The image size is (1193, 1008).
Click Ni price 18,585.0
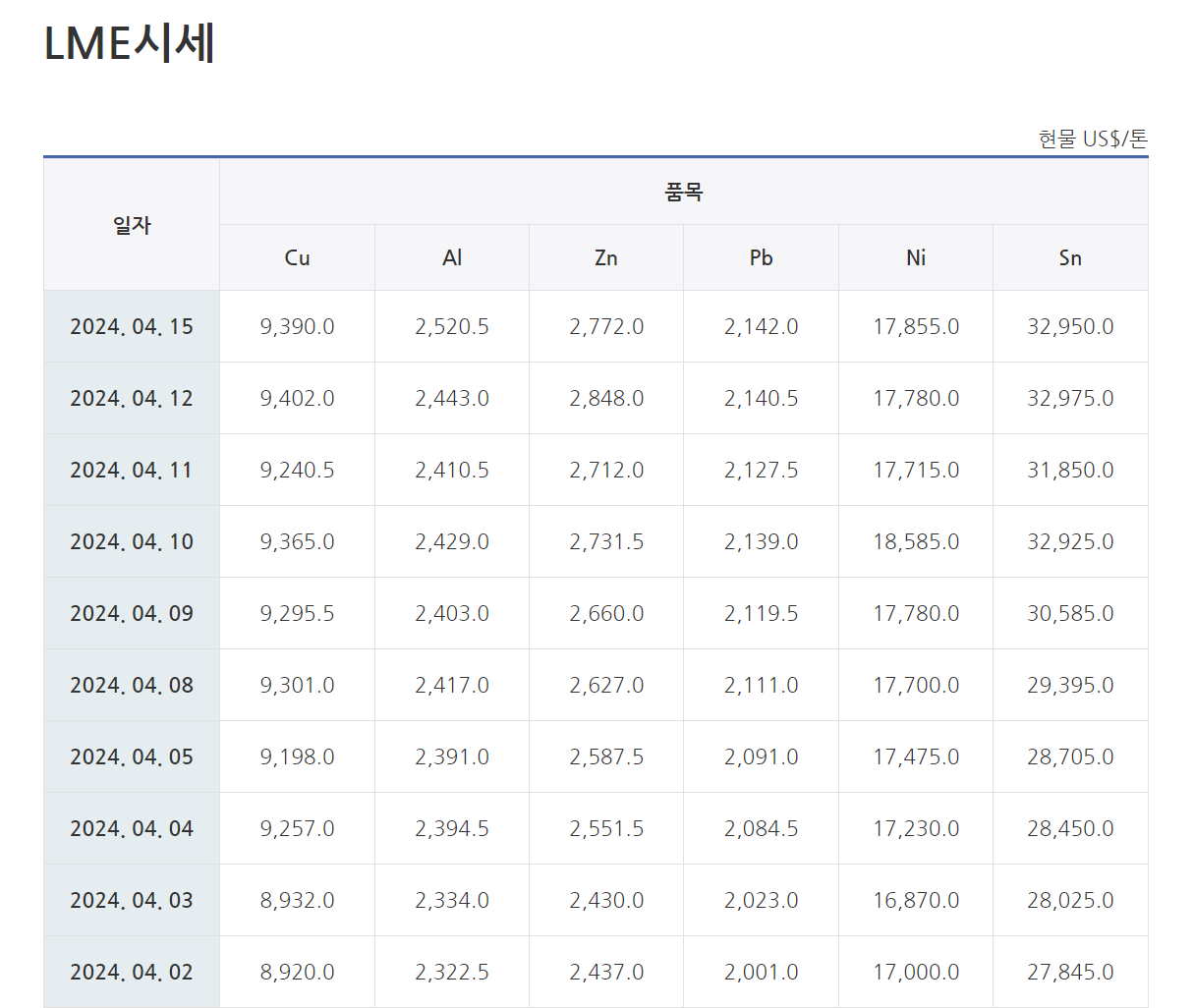point(916,542)
